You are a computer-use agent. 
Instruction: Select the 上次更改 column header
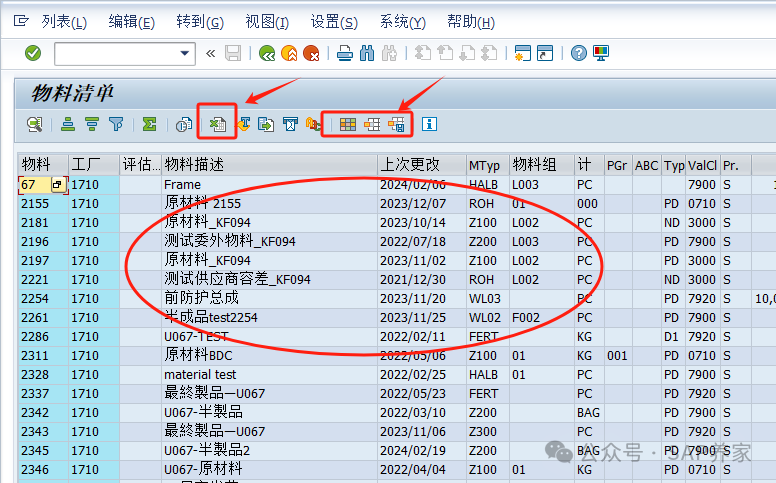[x=422, y=164]
